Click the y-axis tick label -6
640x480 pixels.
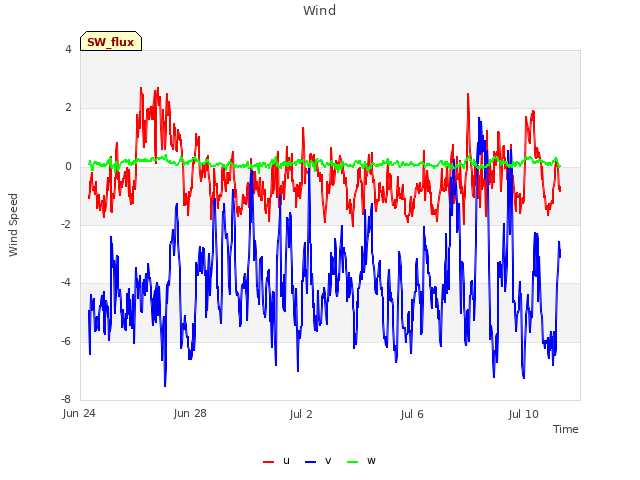[x=67, y=341]
